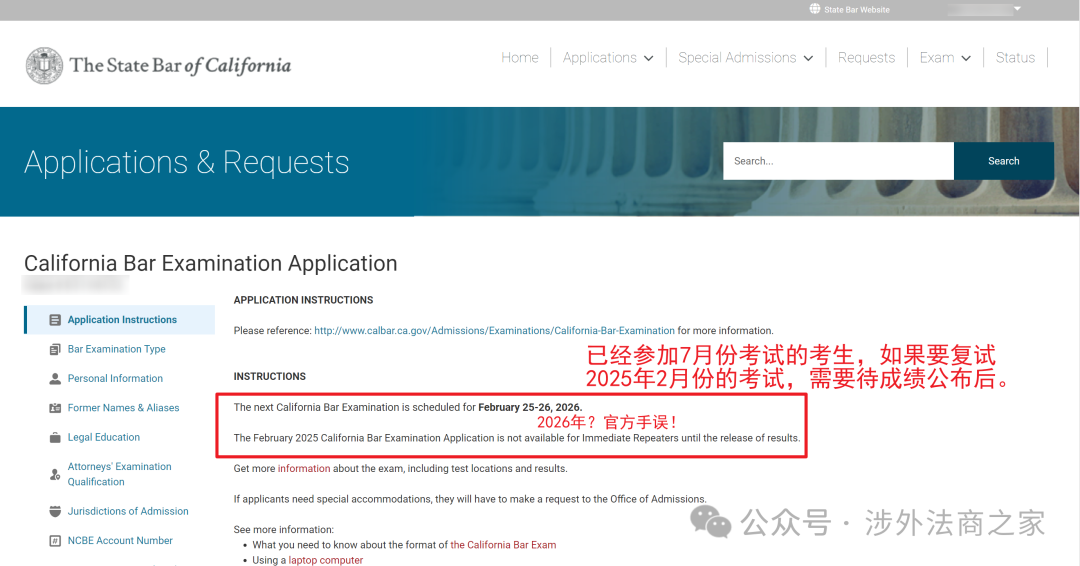Go to the Home menu item
Screen dimensions: 1080x566
[x=520, y=58]
